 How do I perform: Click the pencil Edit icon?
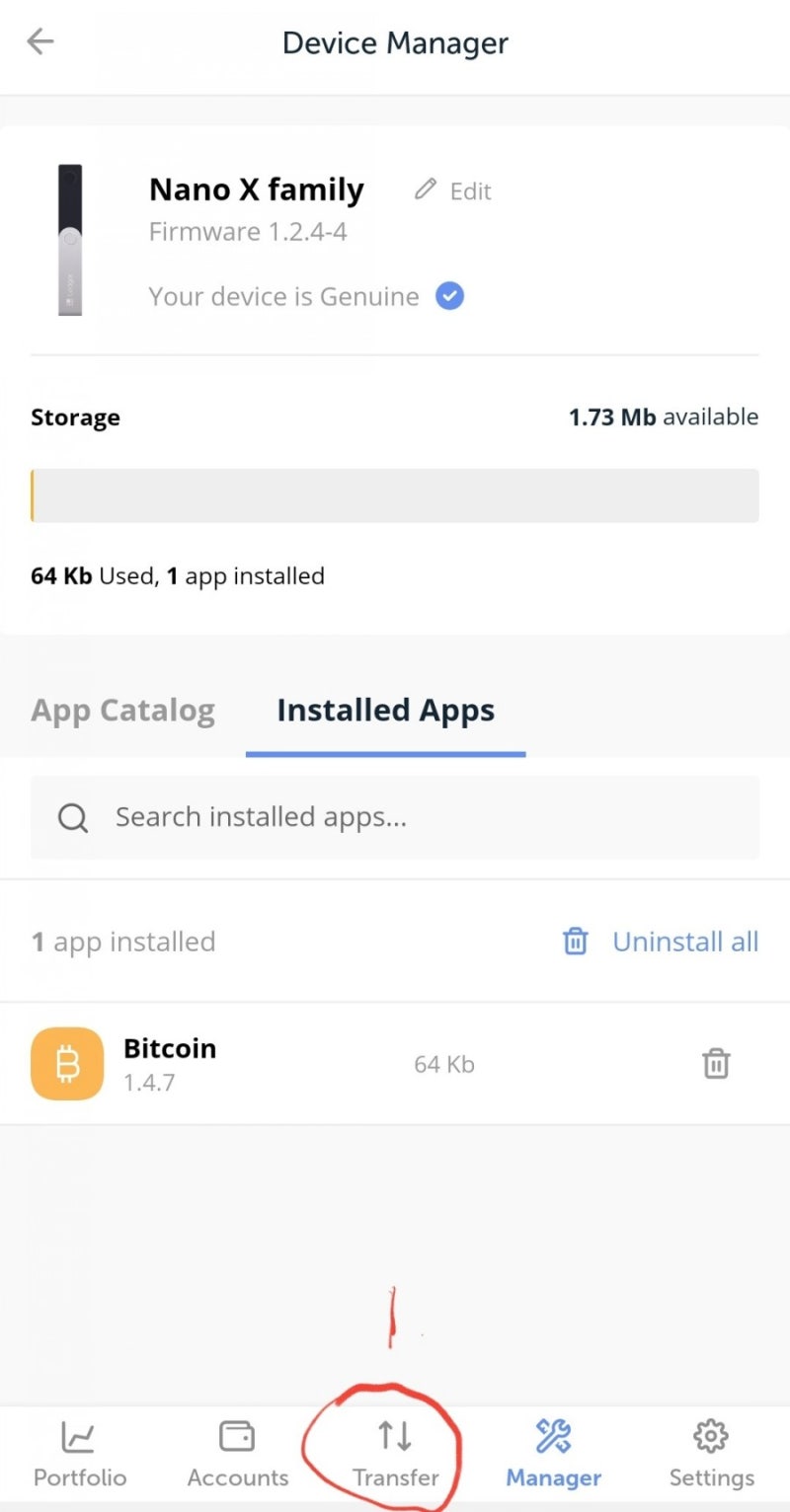(x=426, y=189)
